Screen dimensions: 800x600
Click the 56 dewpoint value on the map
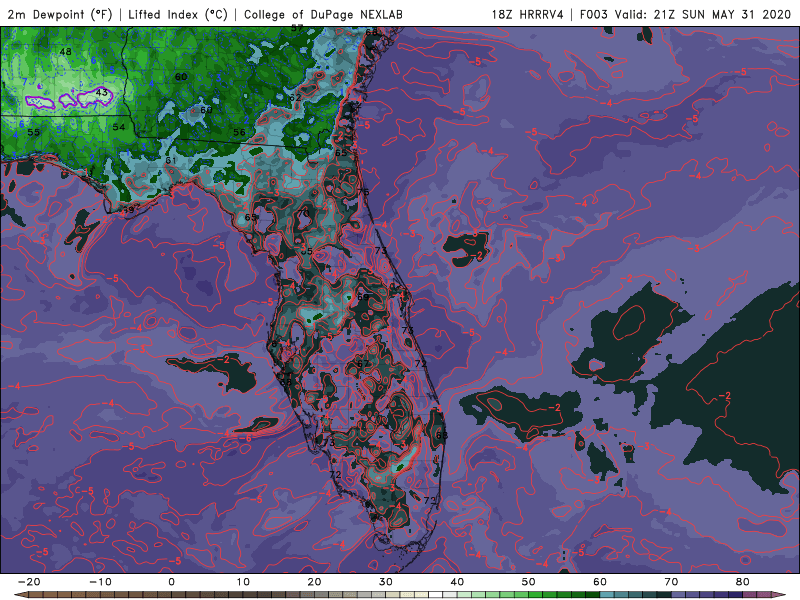click(x=239, y=132)
